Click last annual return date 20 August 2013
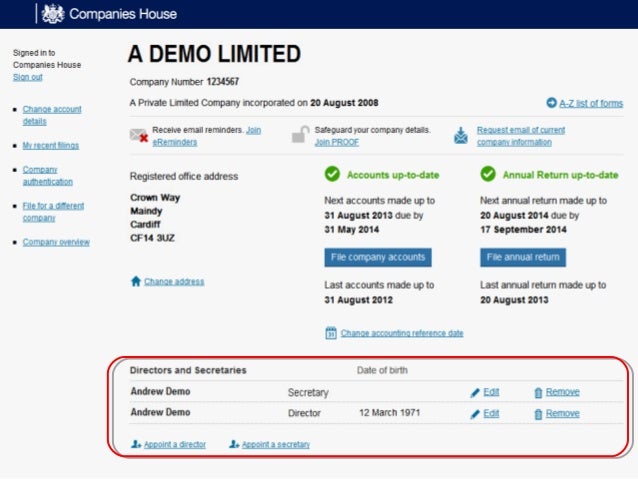The width and height of the screenshot is (638, 479). coord(514,300)
